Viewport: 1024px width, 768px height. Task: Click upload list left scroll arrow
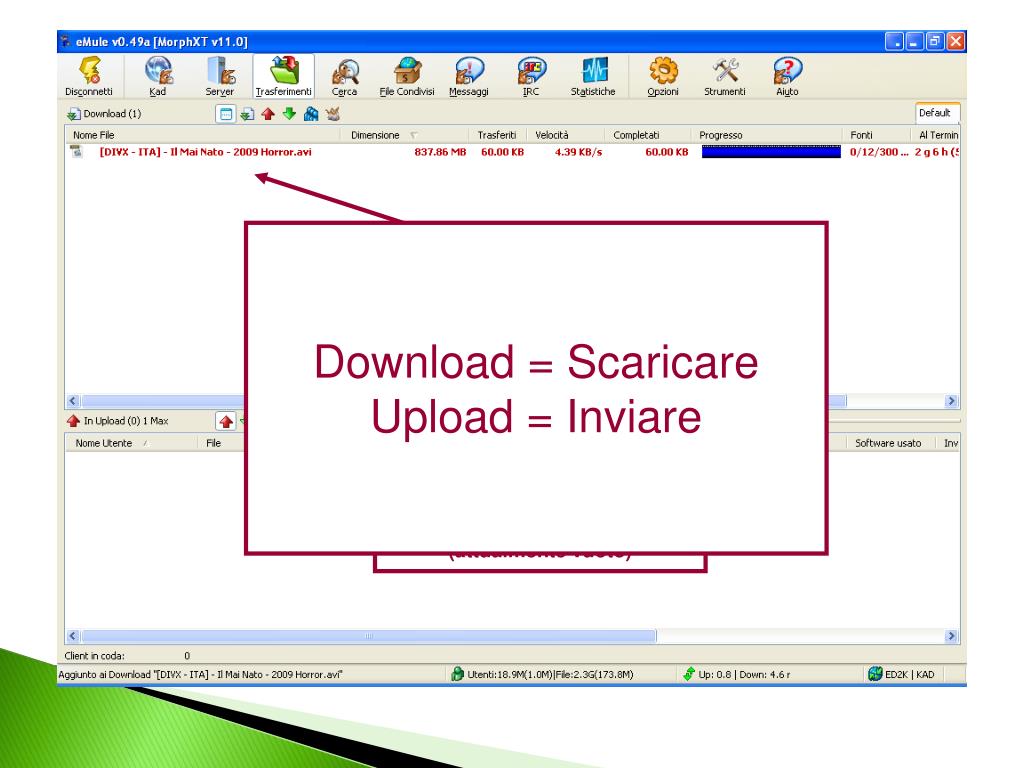coord(73,635)
